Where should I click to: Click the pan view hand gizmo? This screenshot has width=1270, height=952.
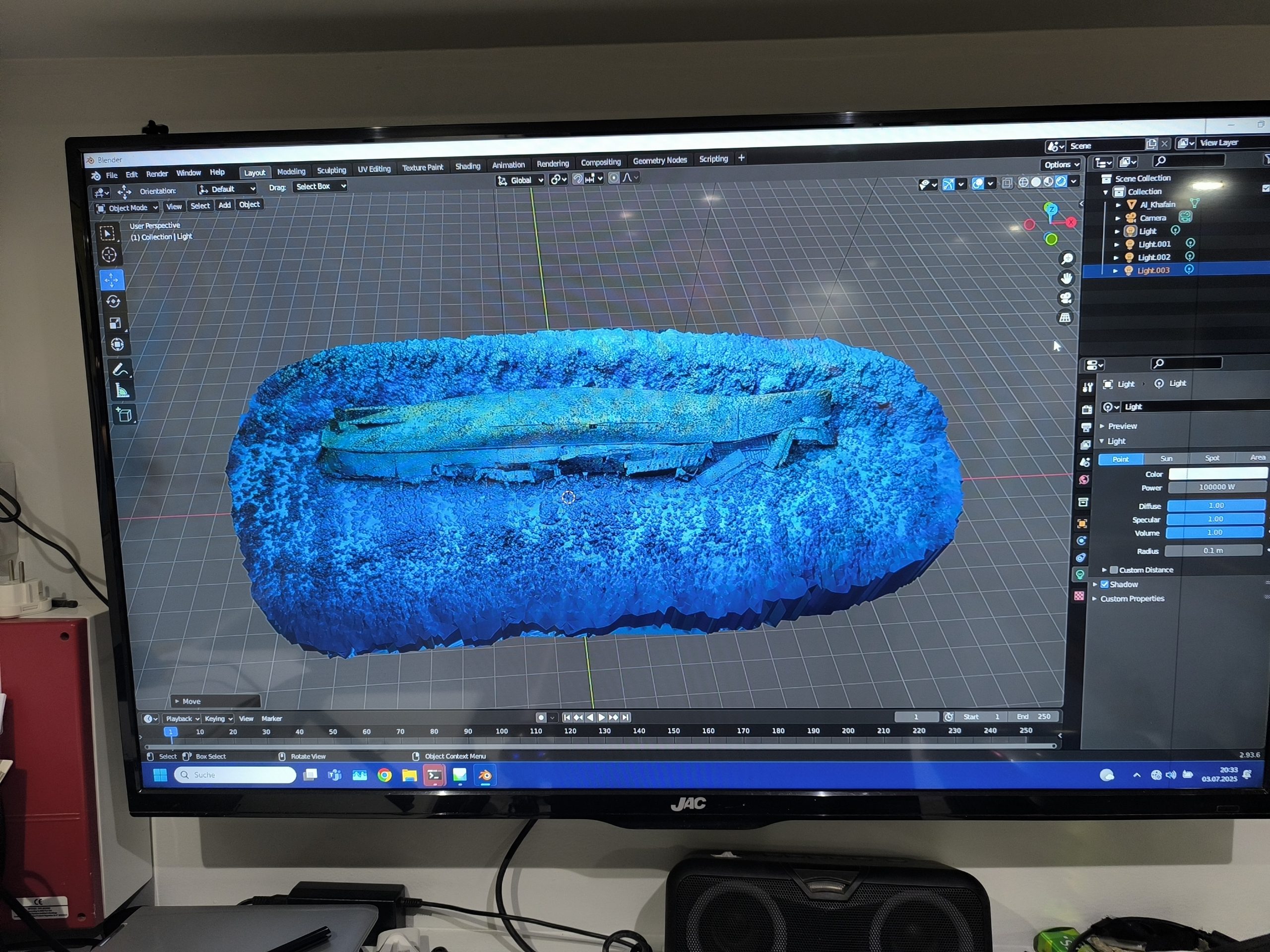(x=1066, y=278)
